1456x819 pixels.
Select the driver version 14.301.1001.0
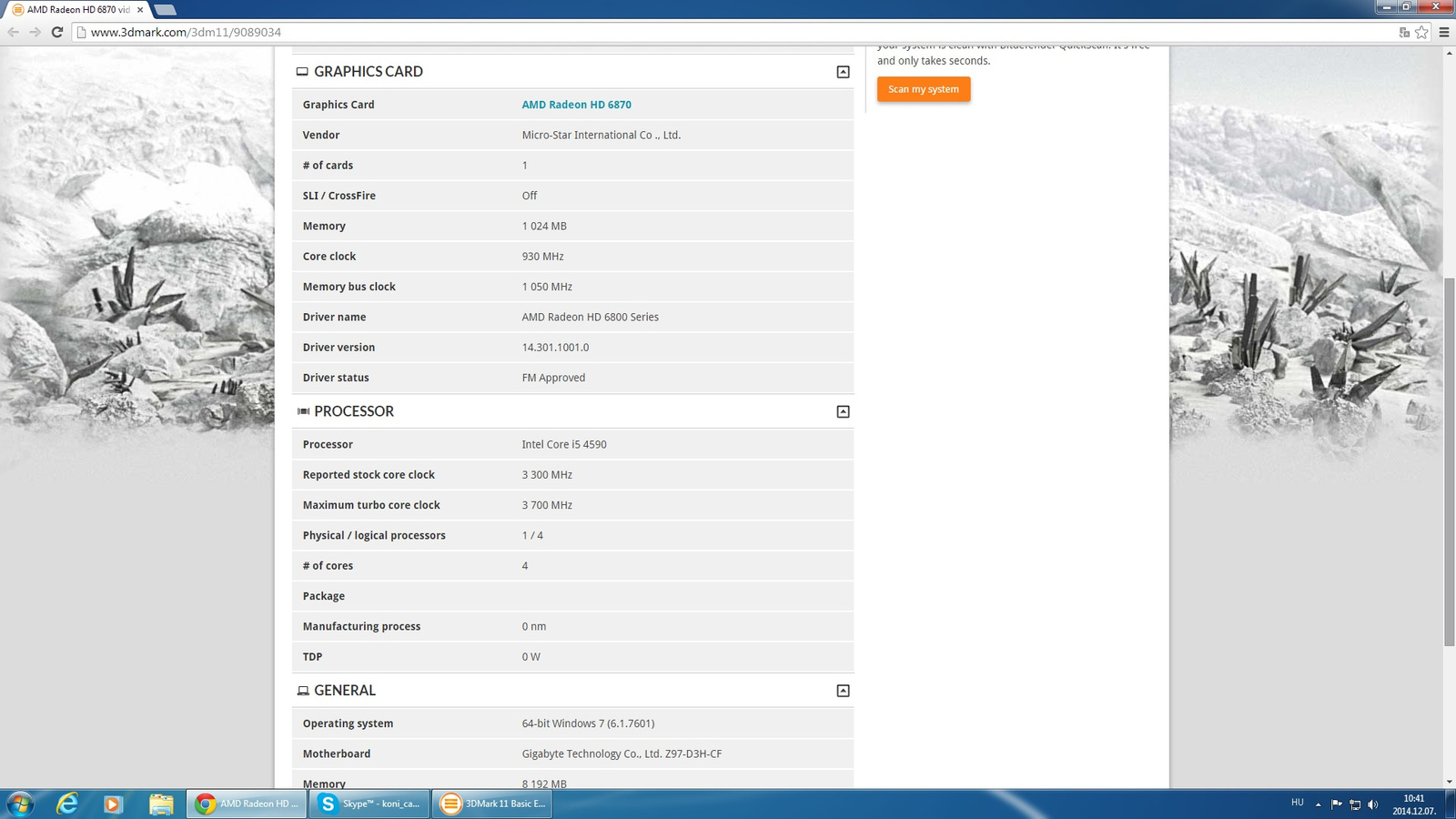click(555, 348)
